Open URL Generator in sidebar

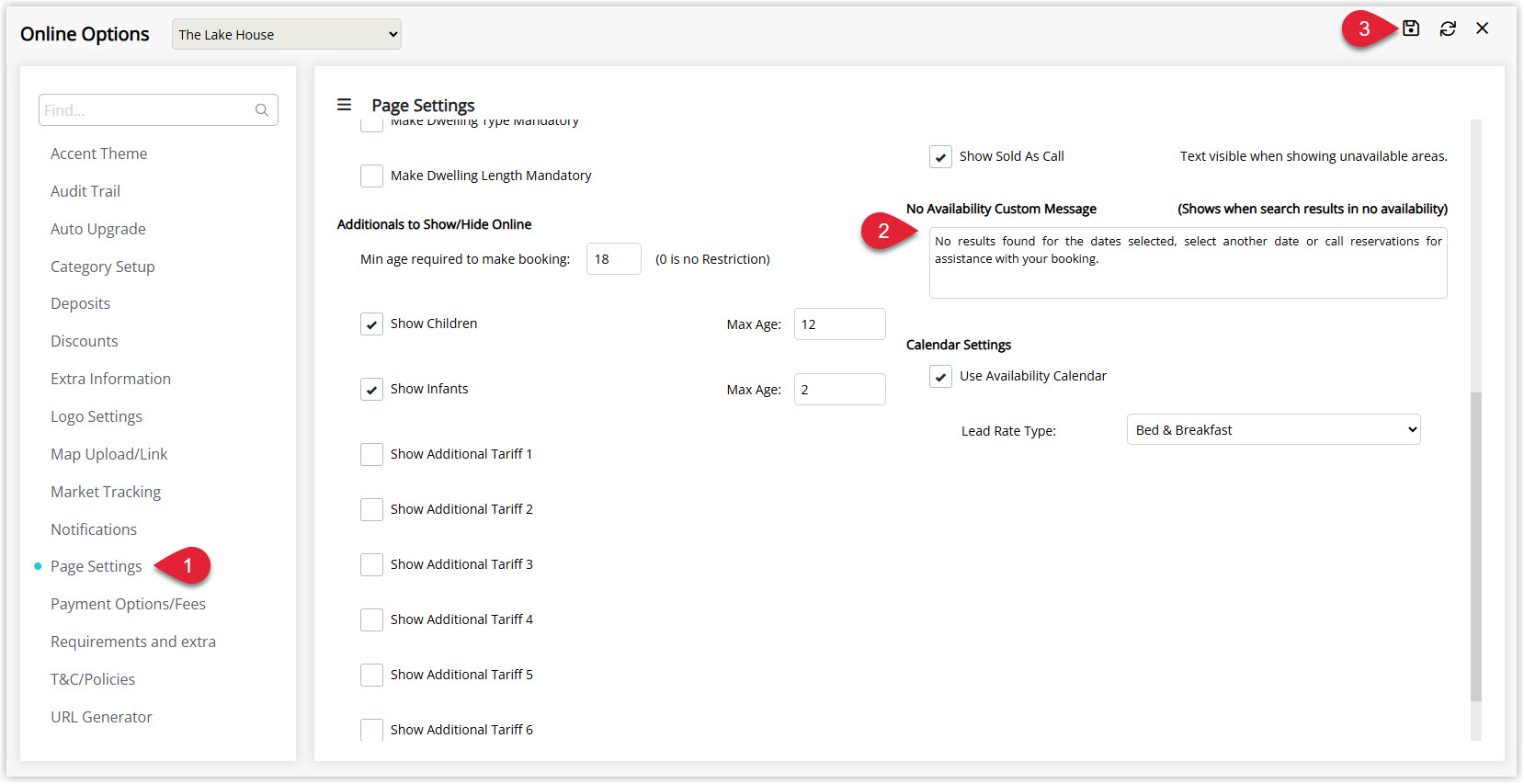click(101, 717)
